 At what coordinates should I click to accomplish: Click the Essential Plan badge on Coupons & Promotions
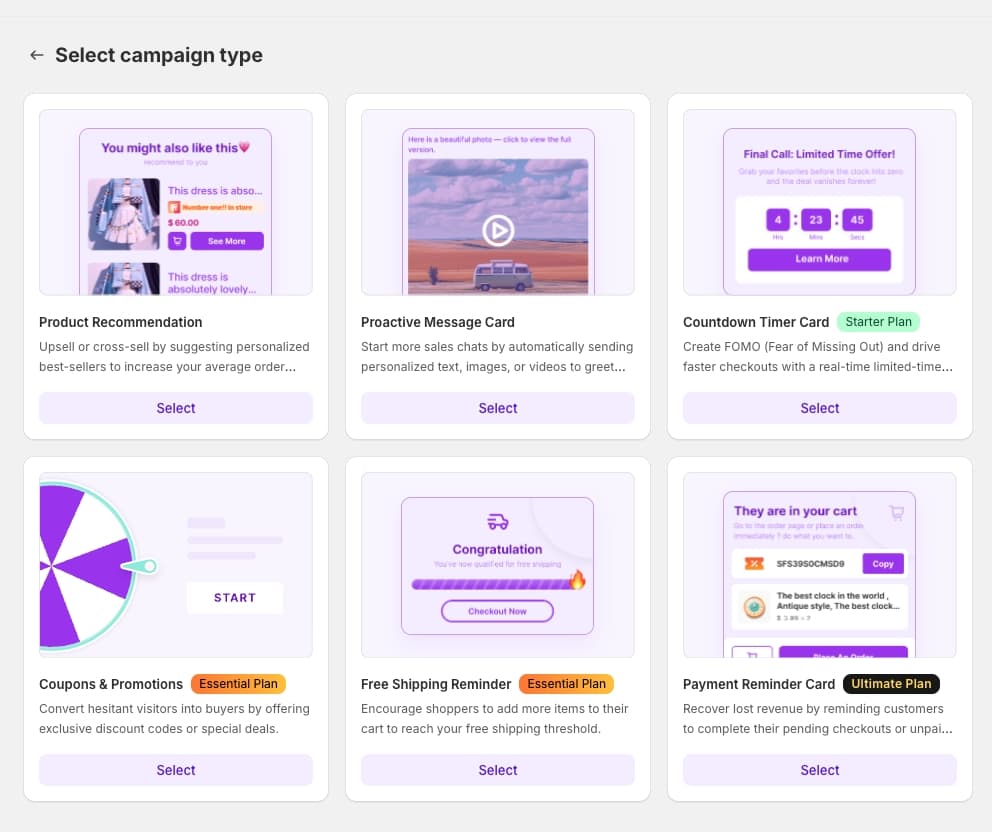239,684
